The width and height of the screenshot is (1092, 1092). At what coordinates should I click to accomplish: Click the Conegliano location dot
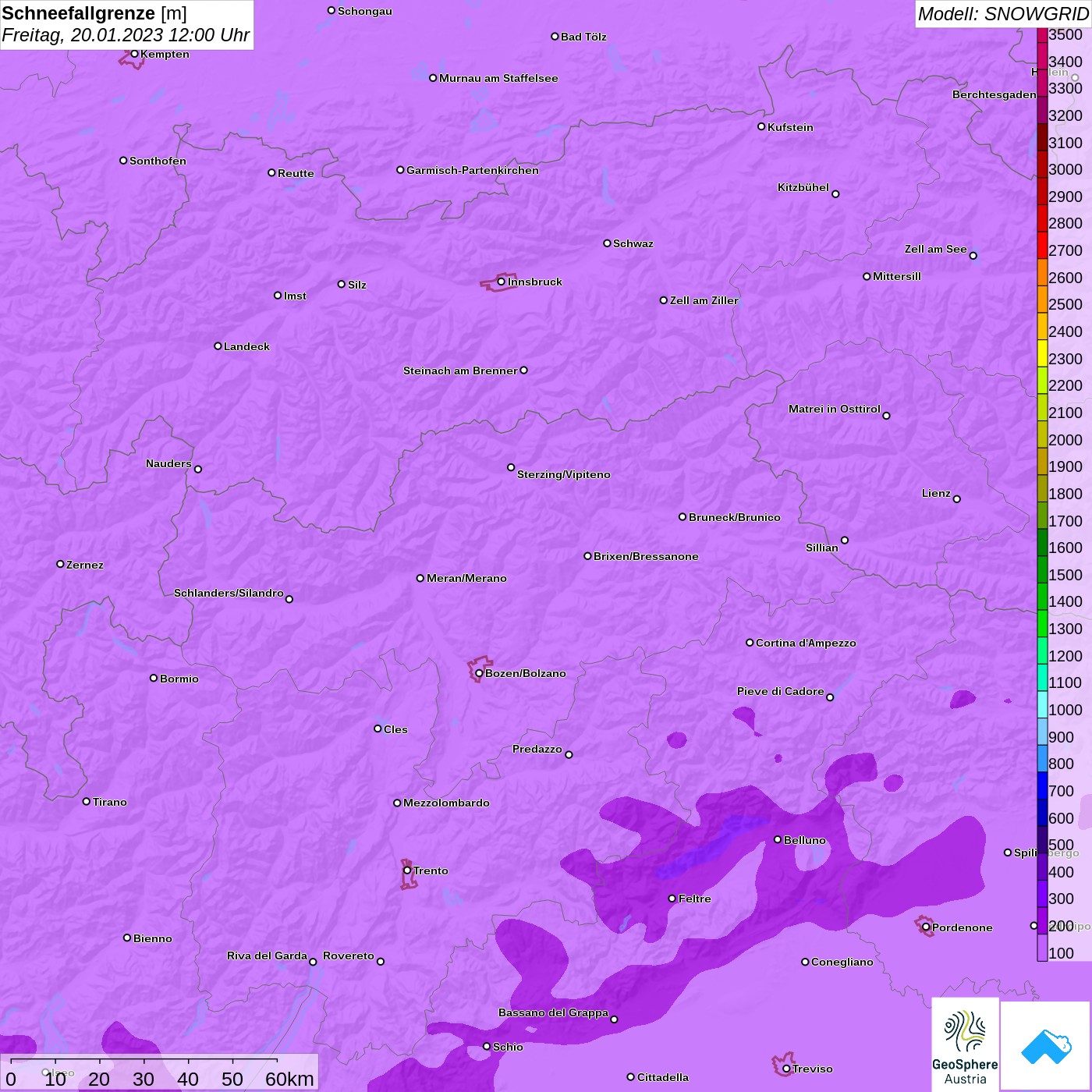[805, 962]
